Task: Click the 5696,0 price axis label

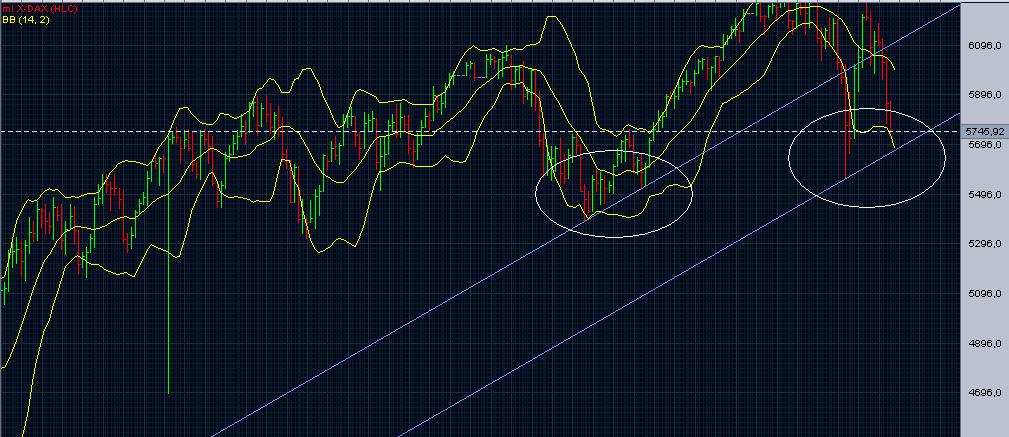Action: coord(985,145)
